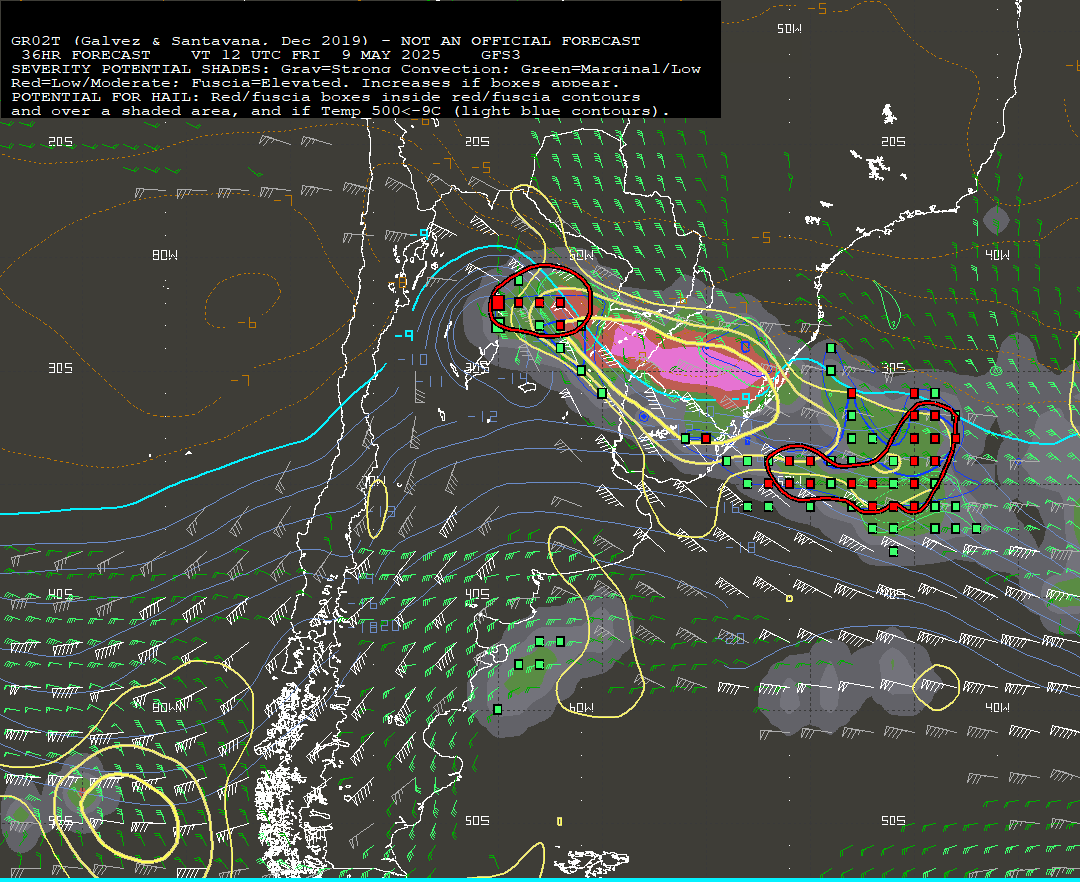
Task: Click 'Red/fuscia boxes inside red/fuscia contours' text
Action: (x=426, y=97)
